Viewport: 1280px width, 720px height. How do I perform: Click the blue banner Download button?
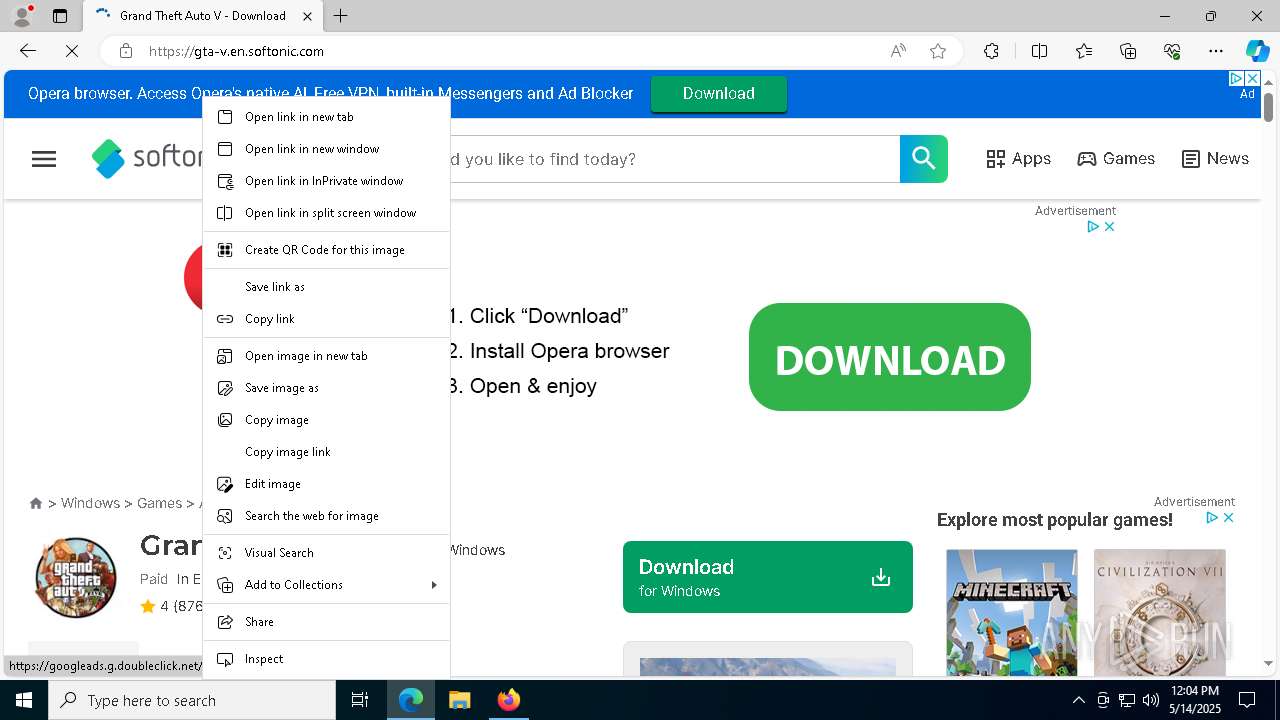[718, 93]
